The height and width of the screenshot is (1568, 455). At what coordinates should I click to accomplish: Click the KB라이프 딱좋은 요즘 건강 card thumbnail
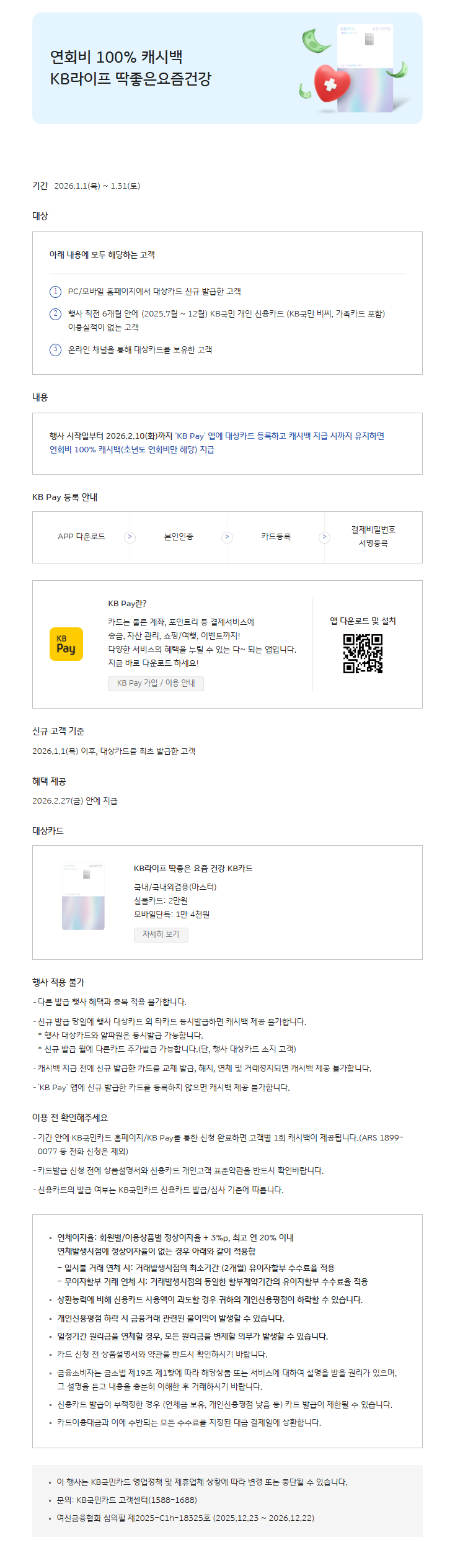(x=84, y=896)
